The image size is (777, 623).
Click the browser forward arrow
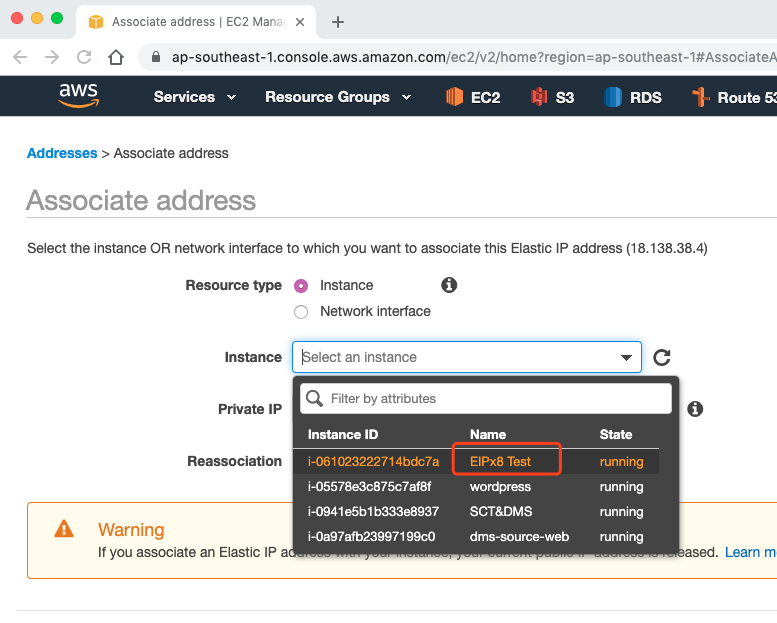click(x=52, y=57)
